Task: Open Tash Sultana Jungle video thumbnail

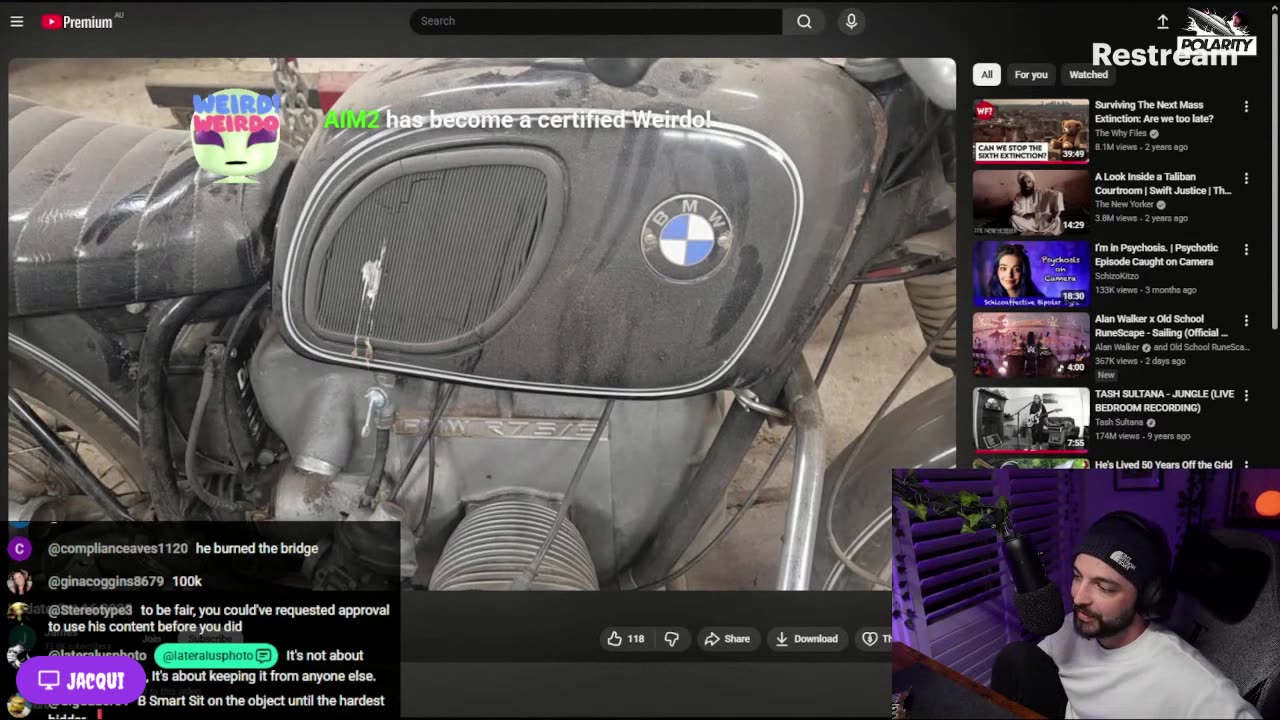Action: pos(1031,420)
